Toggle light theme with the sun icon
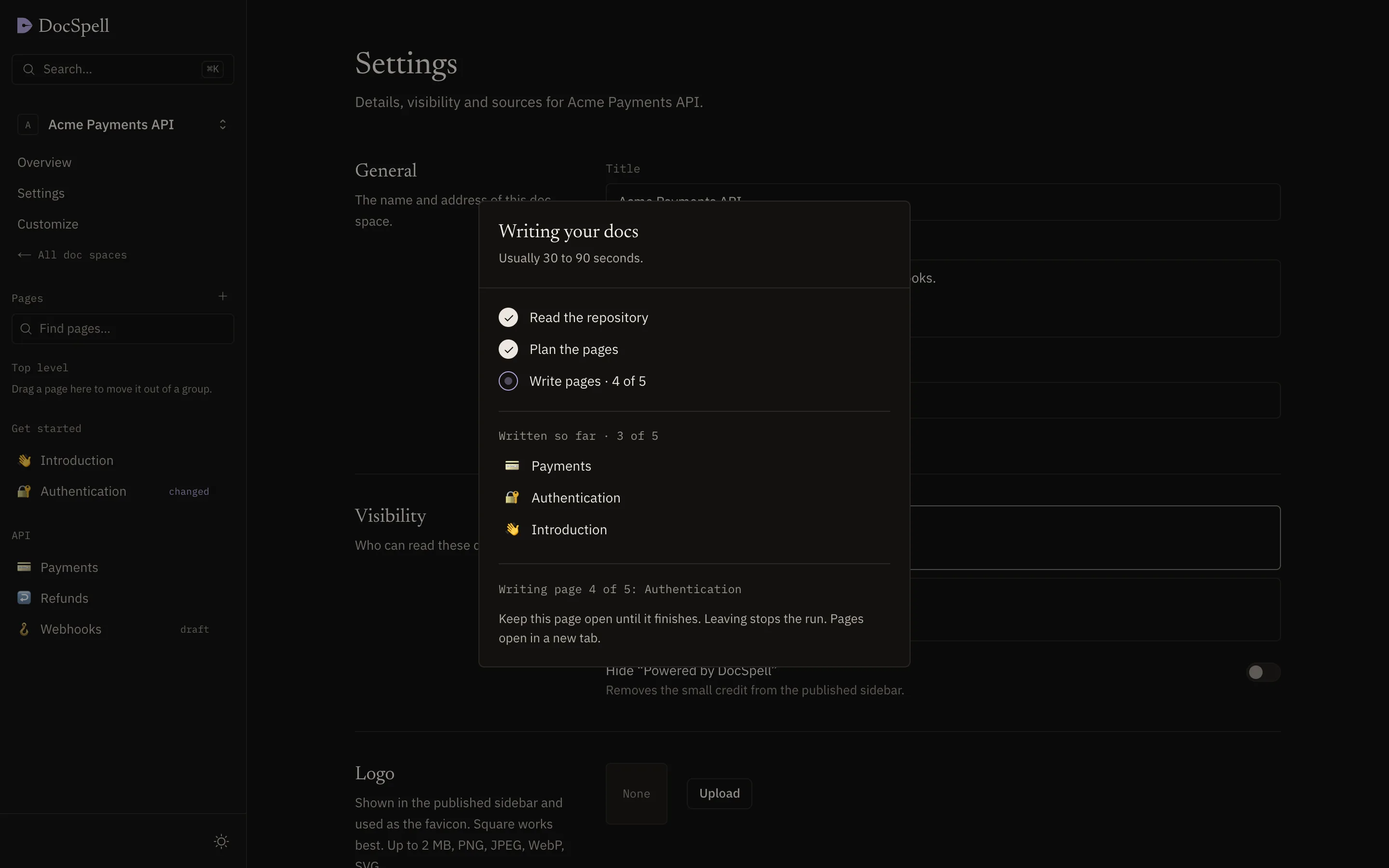 click(221, 841)
